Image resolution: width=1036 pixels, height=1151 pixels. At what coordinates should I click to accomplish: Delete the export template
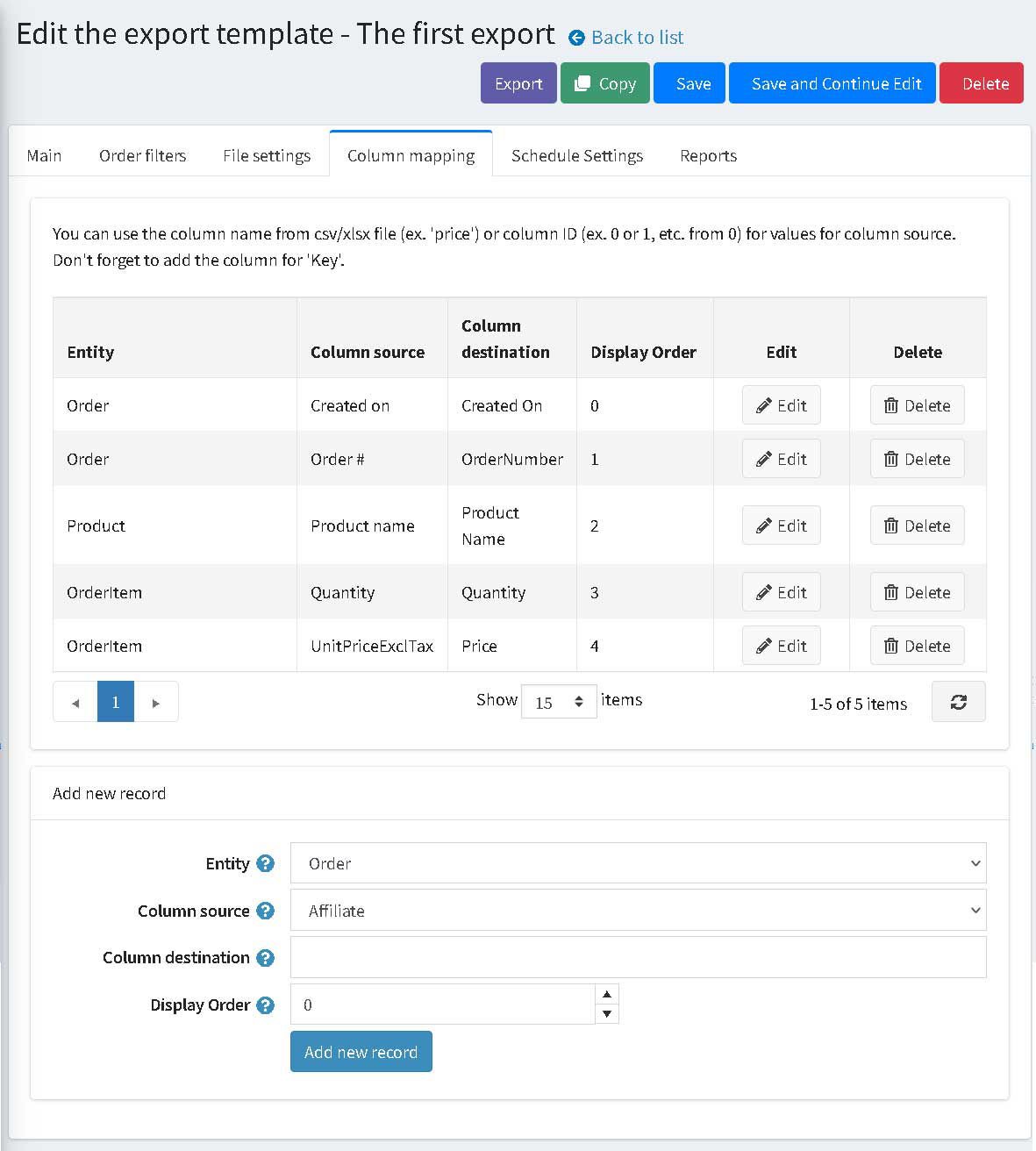point(982,83)
